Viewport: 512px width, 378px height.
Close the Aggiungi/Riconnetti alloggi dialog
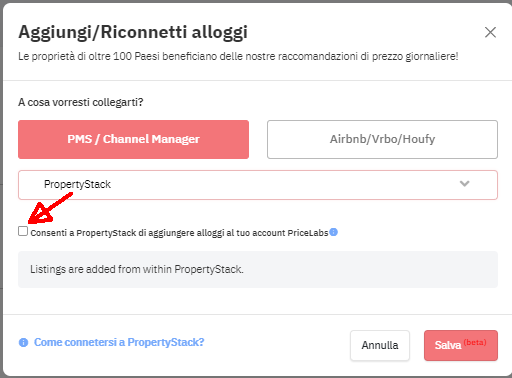click(490, 32)
